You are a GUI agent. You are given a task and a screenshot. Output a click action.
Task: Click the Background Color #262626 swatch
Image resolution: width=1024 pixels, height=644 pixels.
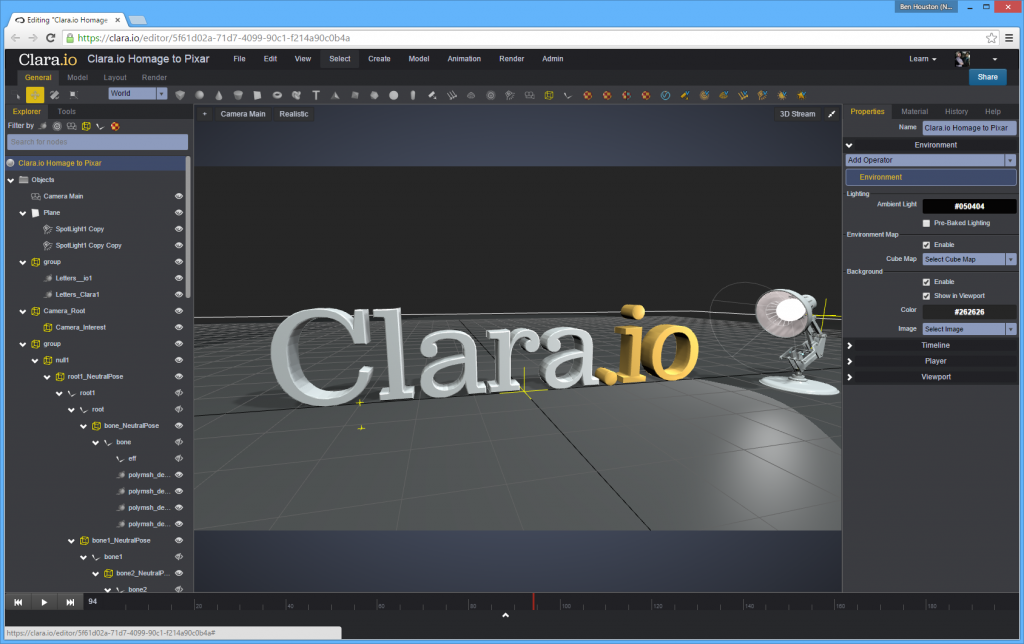point(969,312)
